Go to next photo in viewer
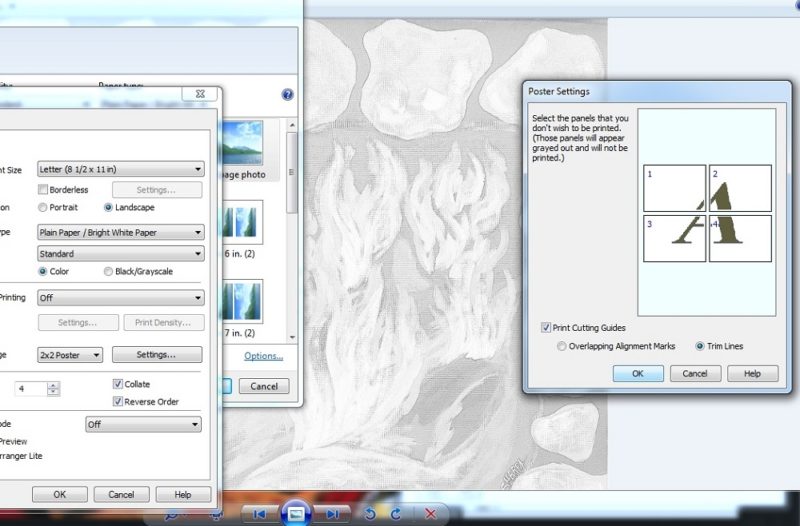 (x=333, y=514)
